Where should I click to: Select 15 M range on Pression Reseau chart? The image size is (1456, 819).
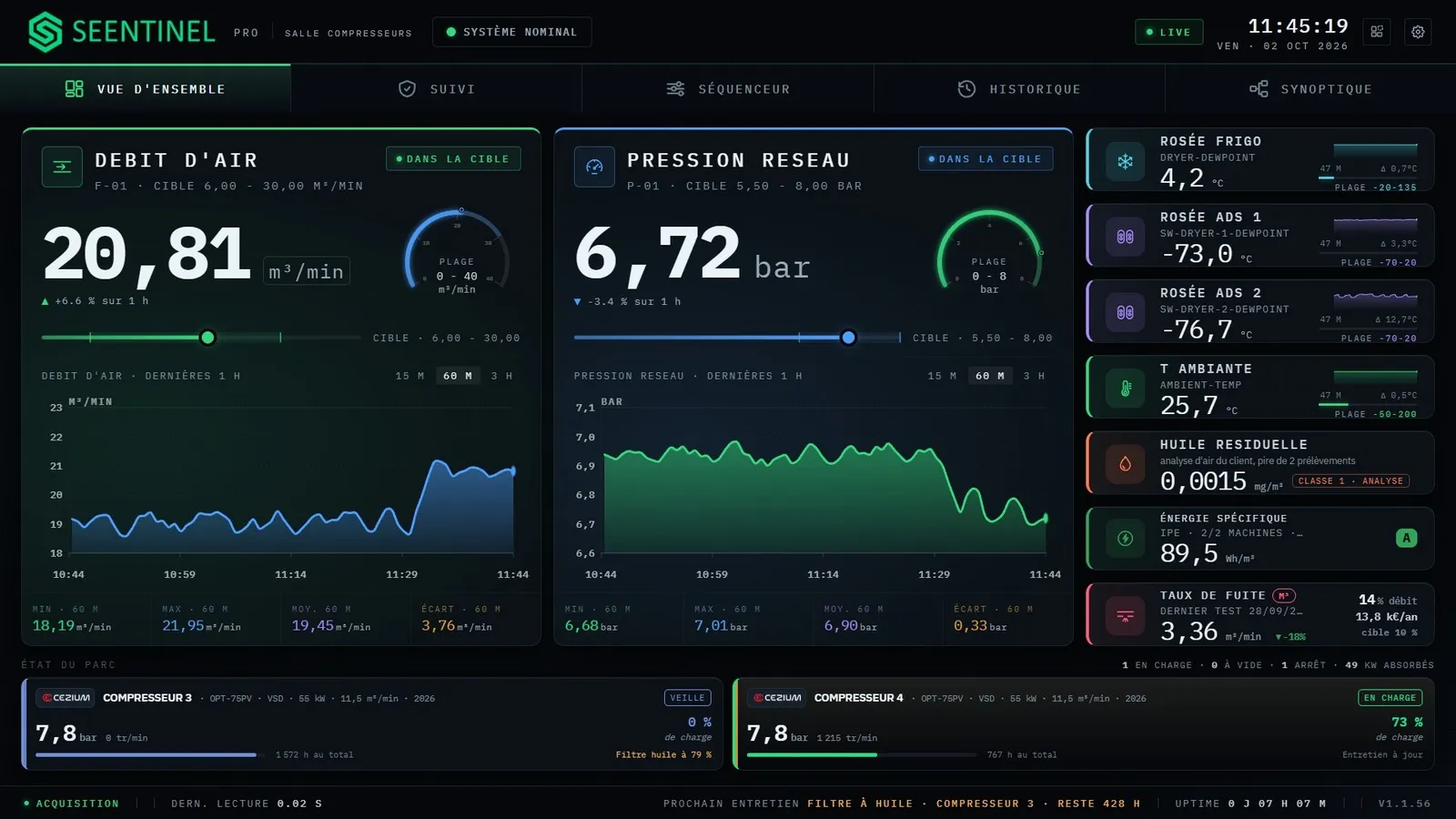tap(942, 376)
